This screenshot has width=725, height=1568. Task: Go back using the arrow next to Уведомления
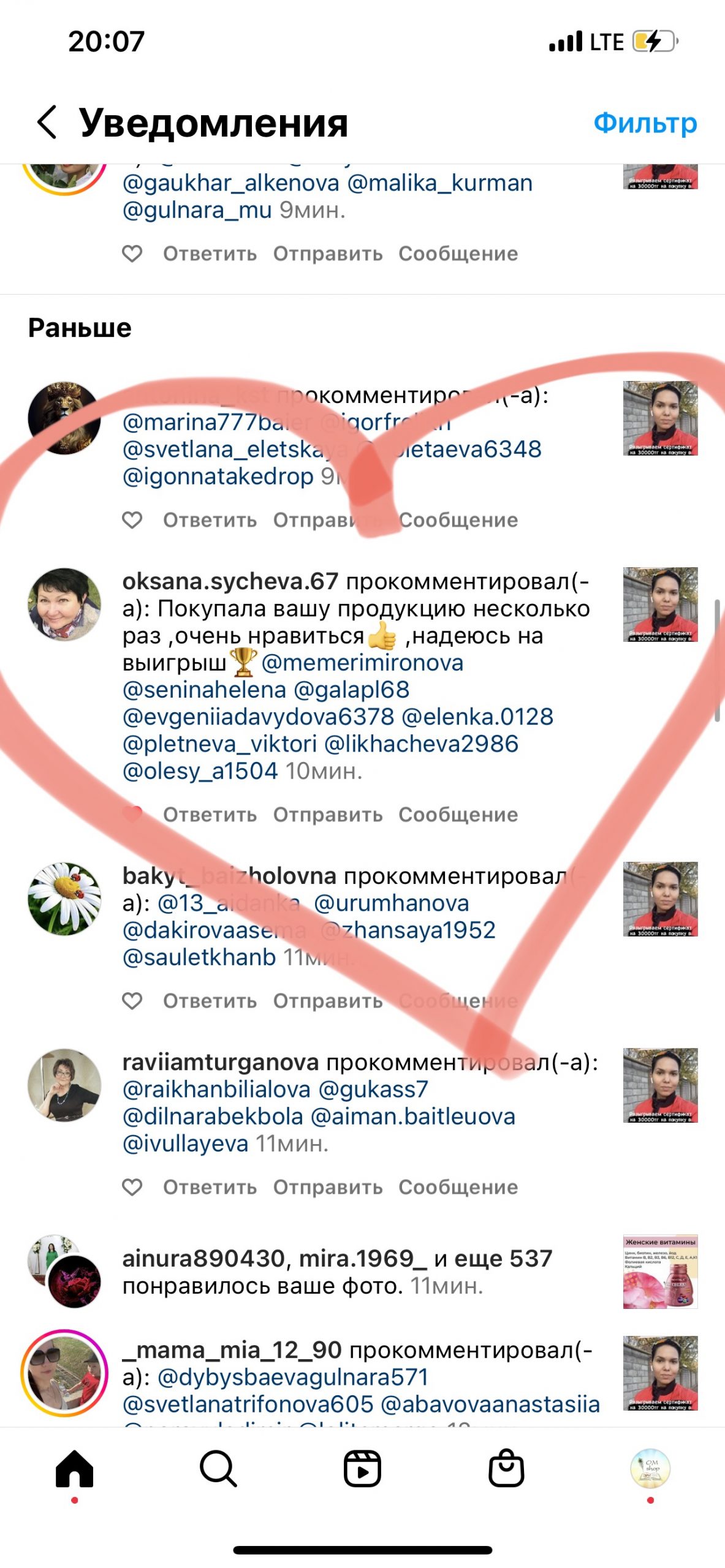(x=47, y=122)
